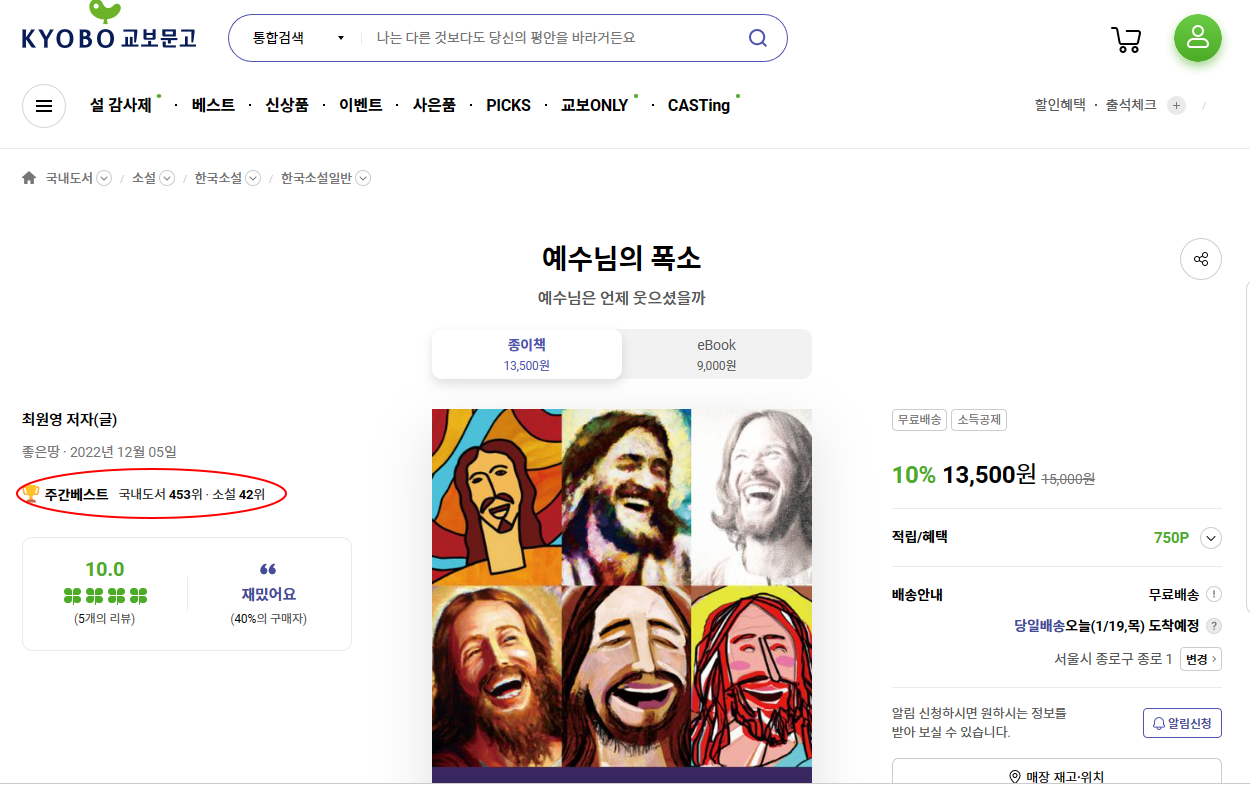Click the (5개의 리뷰) text
1250x795 pixels.
click(105, 619)
